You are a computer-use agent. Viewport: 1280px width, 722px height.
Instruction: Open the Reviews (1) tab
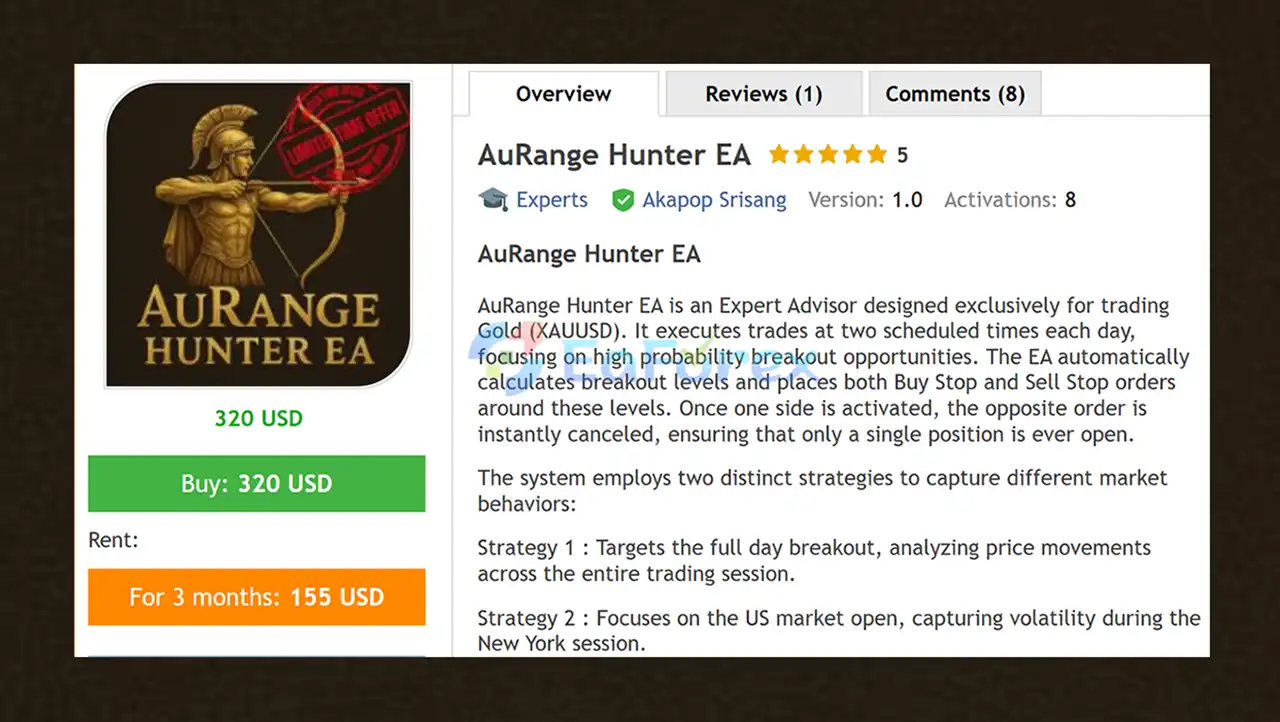coord(763,94)
